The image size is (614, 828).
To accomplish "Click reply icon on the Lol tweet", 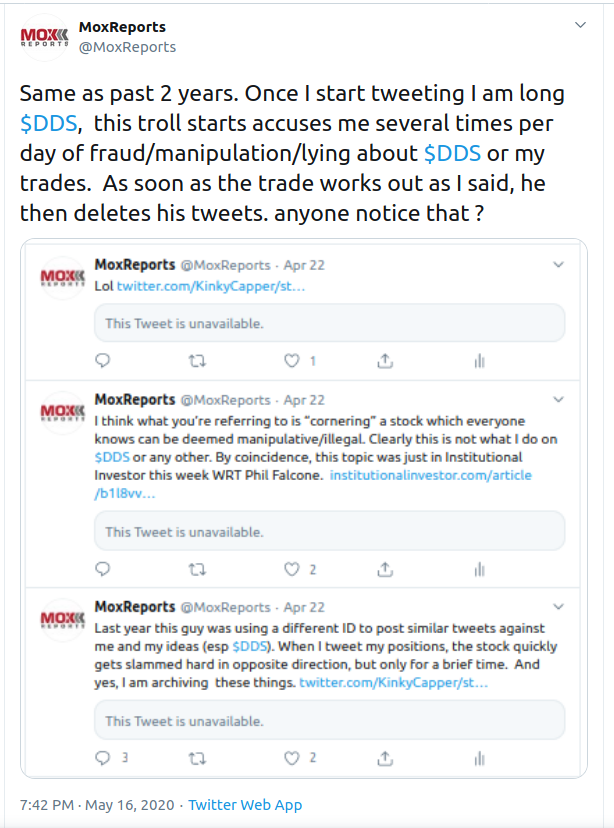I will click(x=102, y=361).
